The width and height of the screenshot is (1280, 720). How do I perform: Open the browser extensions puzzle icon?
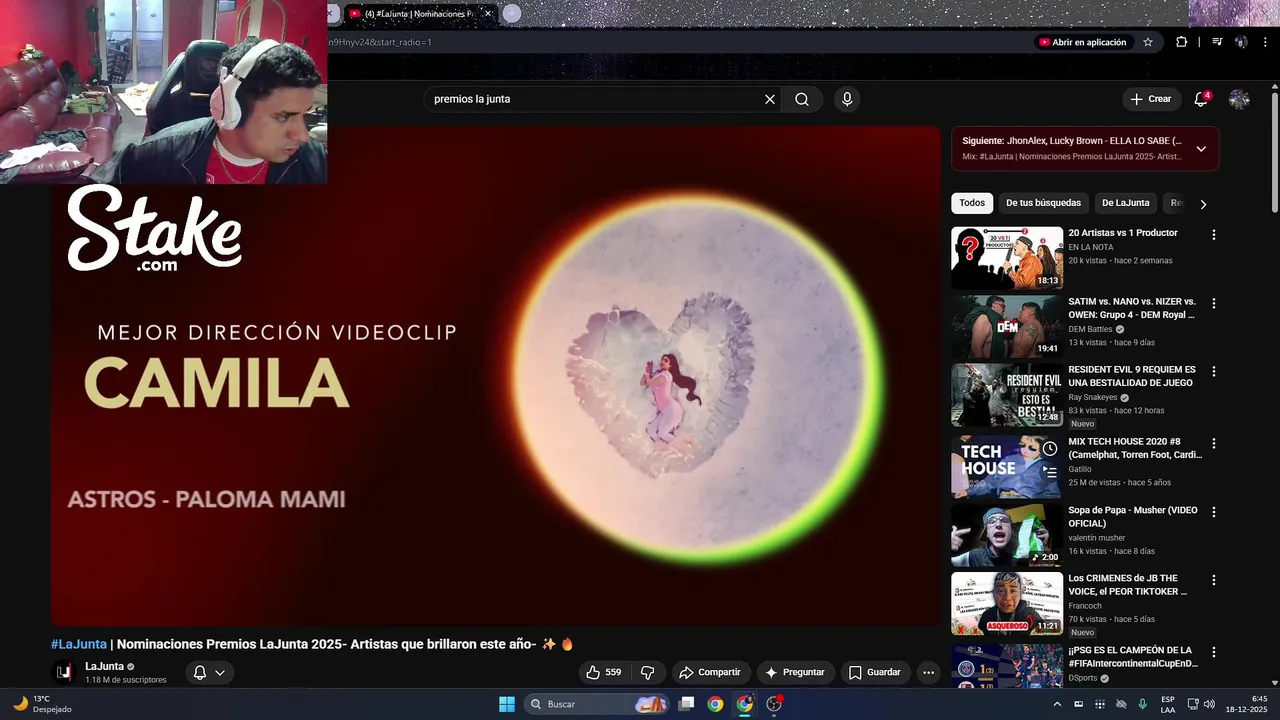coord(1182,42)
